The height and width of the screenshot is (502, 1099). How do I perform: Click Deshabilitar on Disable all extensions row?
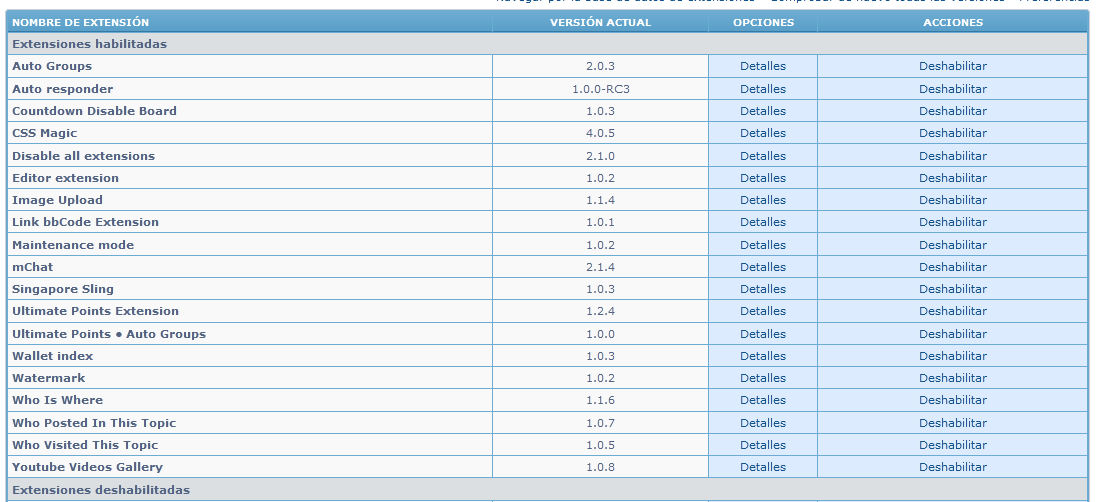click(x=953, y=156)
